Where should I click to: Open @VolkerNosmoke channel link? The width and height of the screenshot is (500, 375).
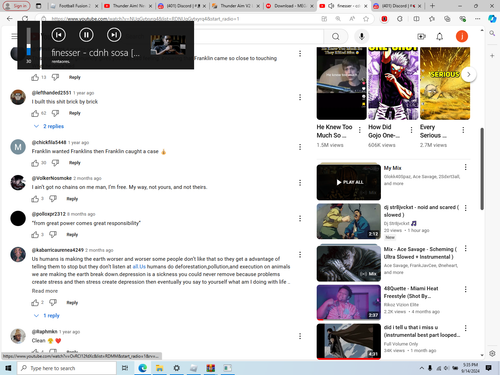[x=52, y=178]
